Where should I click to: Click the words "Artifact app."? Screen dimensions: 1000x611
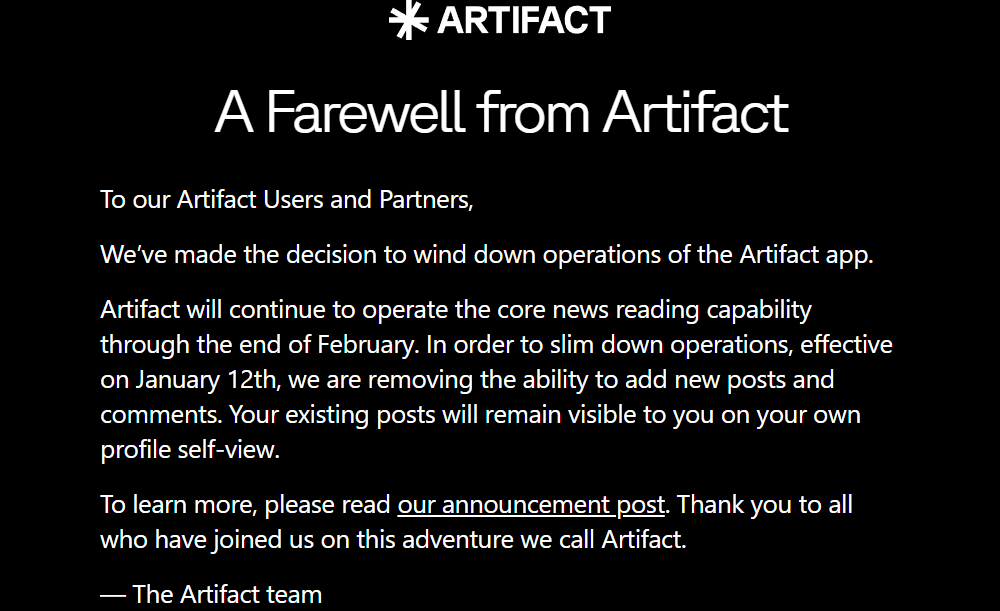point(806,255)
